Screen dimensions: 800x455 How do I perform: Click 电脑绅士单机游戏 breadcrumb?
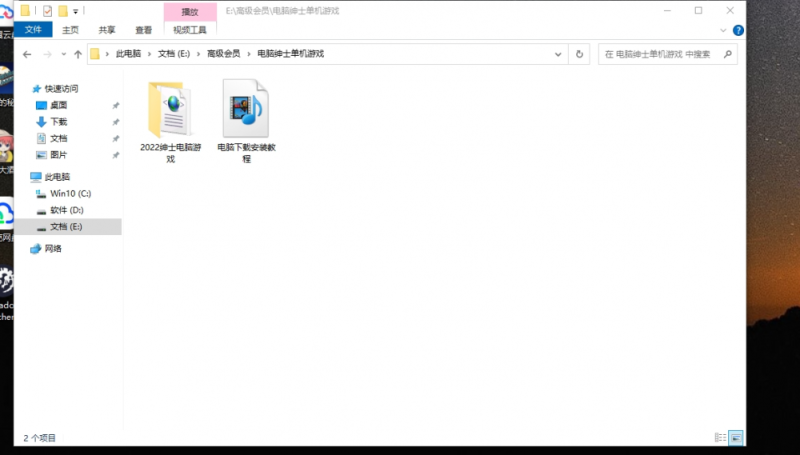click(x=291, y=54)
